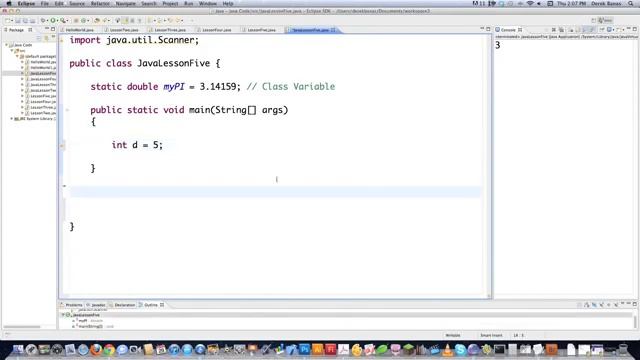Collapse the src folder node
Screen dimensions: 640x360
pyautogui.click(x=12, y=51)
